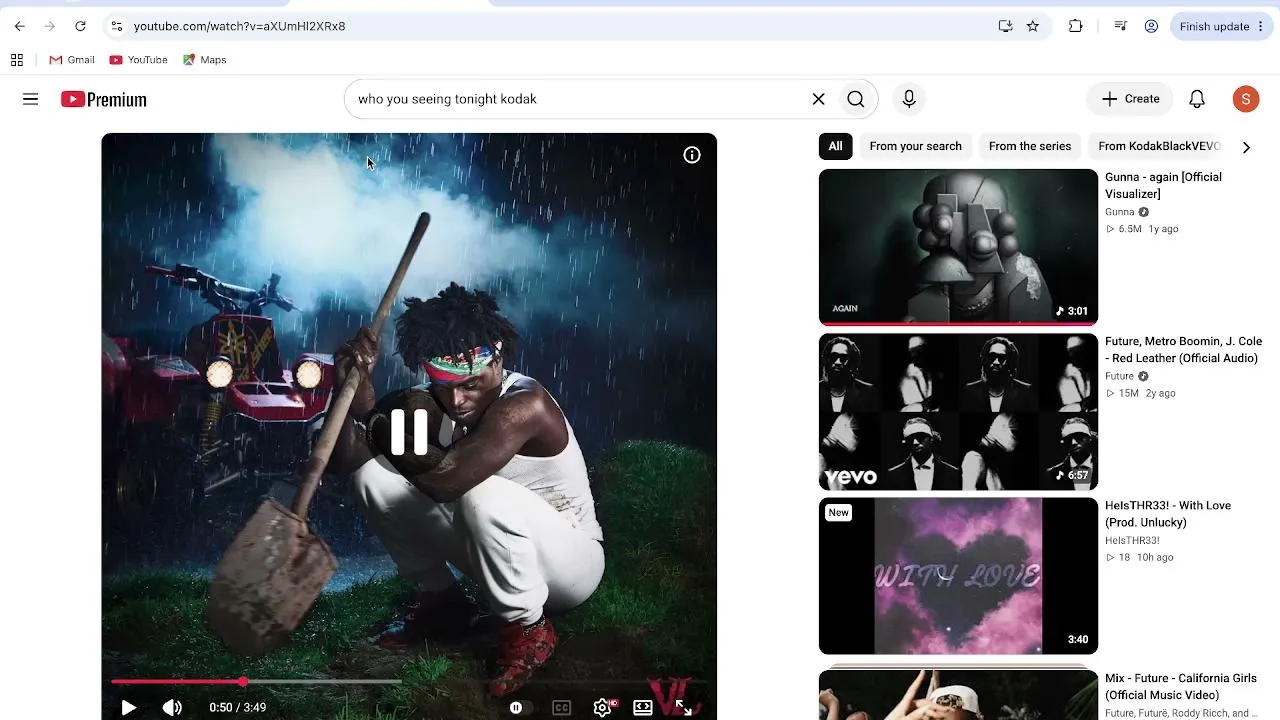Clear the search box text
This screenshot has width=1280, height=720.
(x=818, y=99)
